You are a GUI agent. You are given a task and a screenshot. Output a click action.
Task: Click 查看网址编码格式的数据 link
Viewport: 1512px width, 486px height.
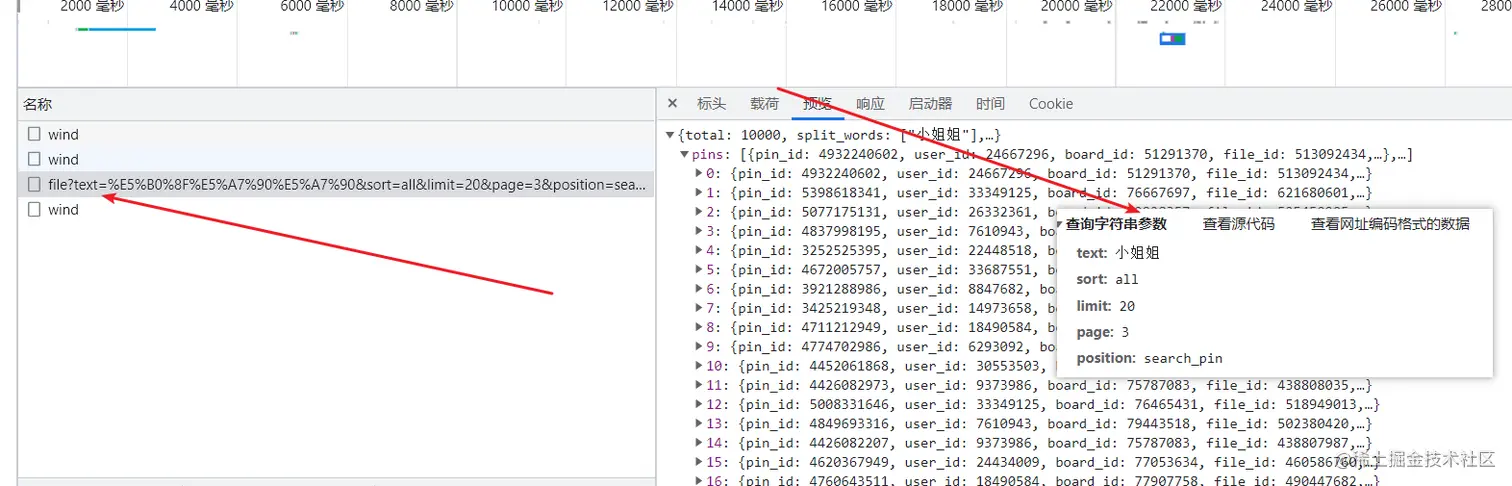(x=1390, y=224)
